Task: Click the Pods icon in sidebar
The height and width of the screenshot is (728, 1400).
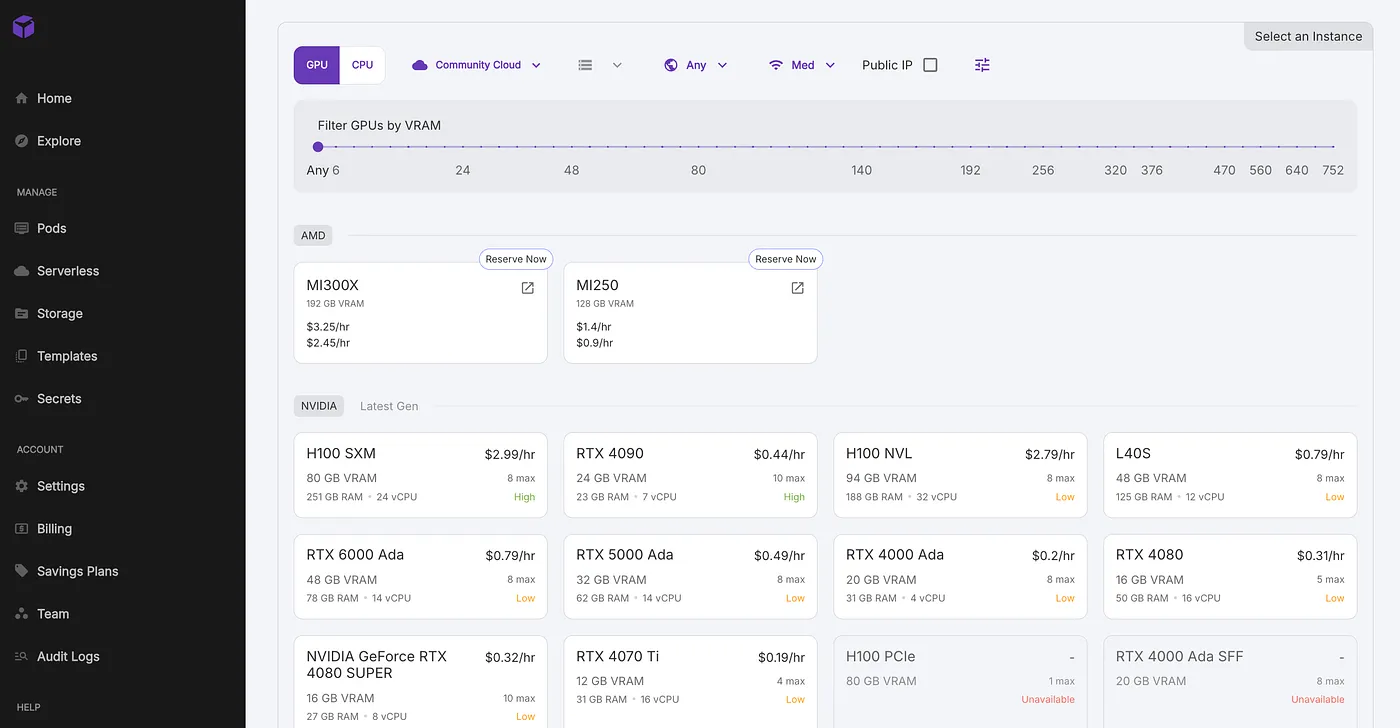Action: 22,228
